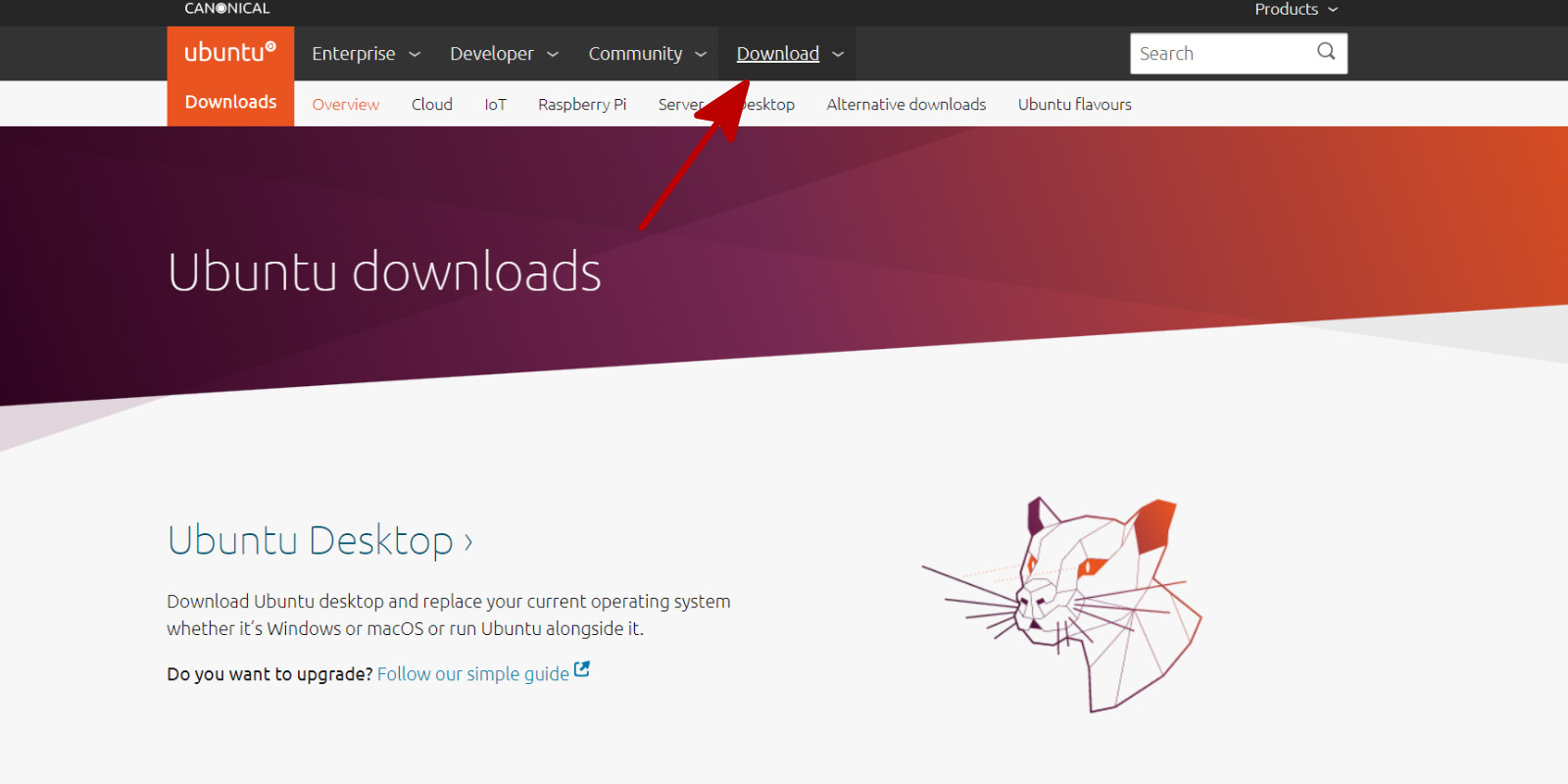
Task: Expand the Enterprise menu chevron
Action: coord(415,55)
